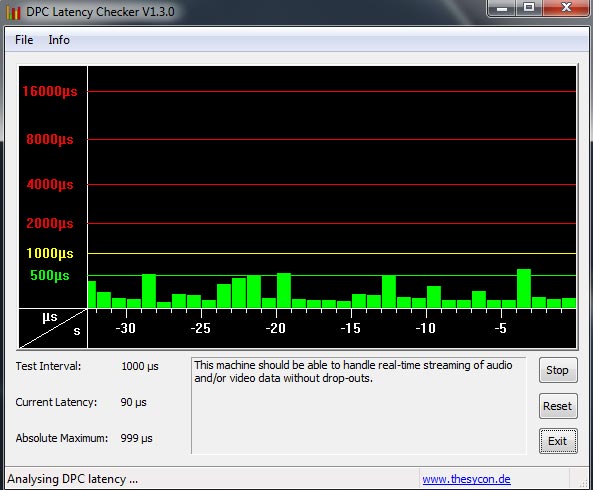Click the DPC Latency Checker title bar icon

click(13, 12)
